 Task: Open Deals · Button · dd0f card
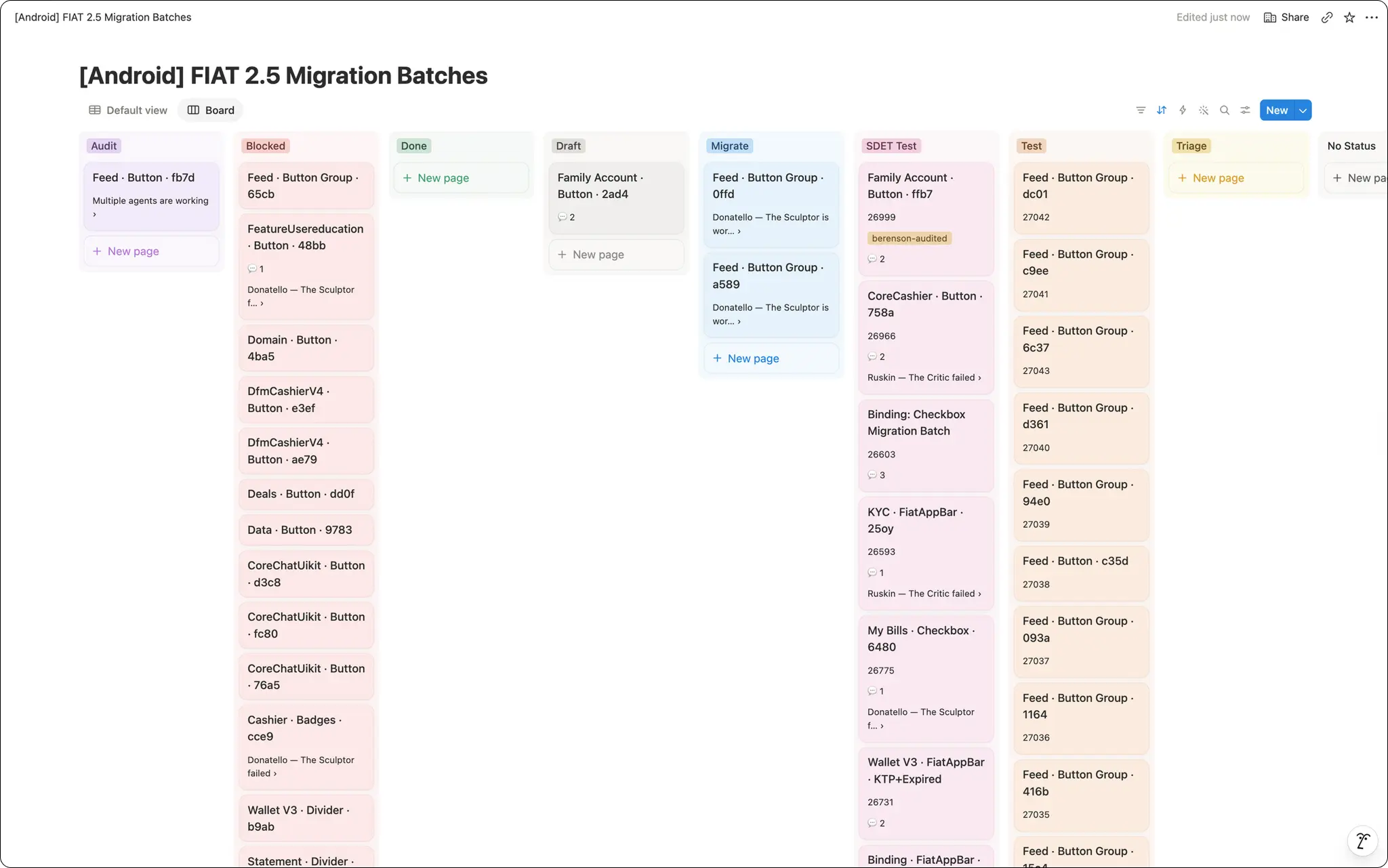306,495
